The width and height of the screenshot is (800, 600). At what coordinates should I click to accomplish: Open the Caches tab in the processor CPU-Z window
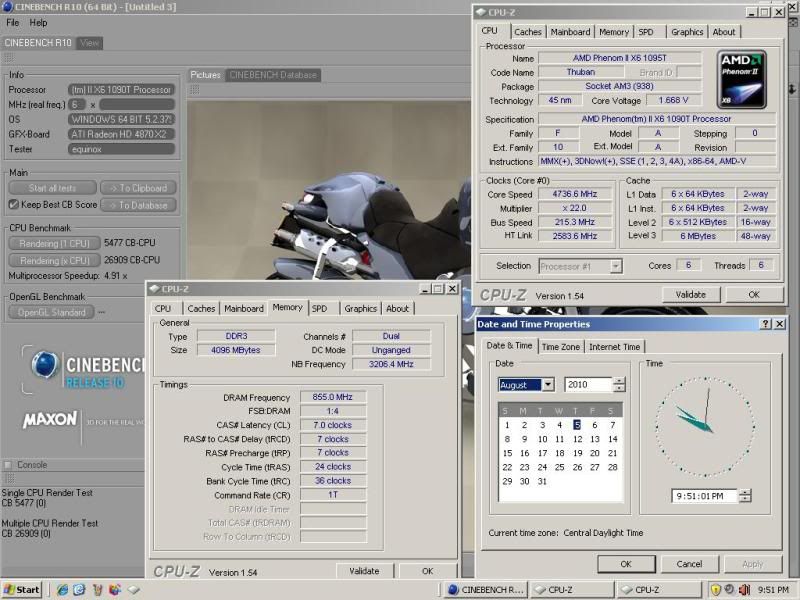pyautogui.click(x=528, y=32)
